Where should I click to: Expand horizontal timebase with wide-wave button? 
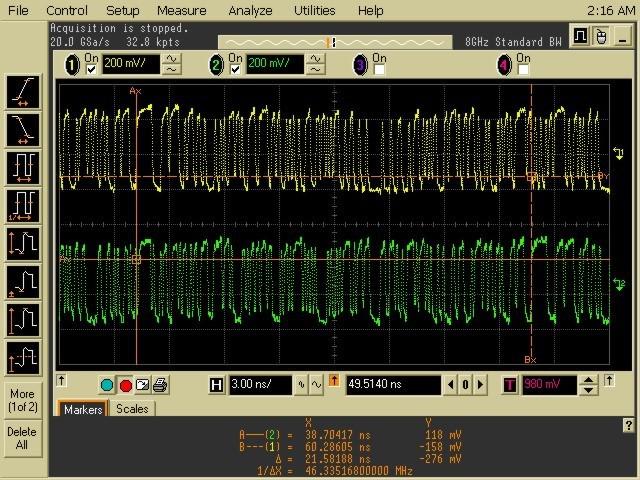tap(316, 384)
